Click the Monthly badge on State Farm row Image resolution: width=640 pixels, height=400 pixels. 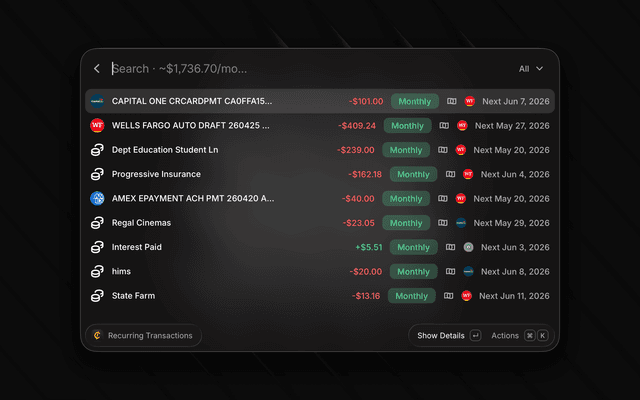point(411,296)
